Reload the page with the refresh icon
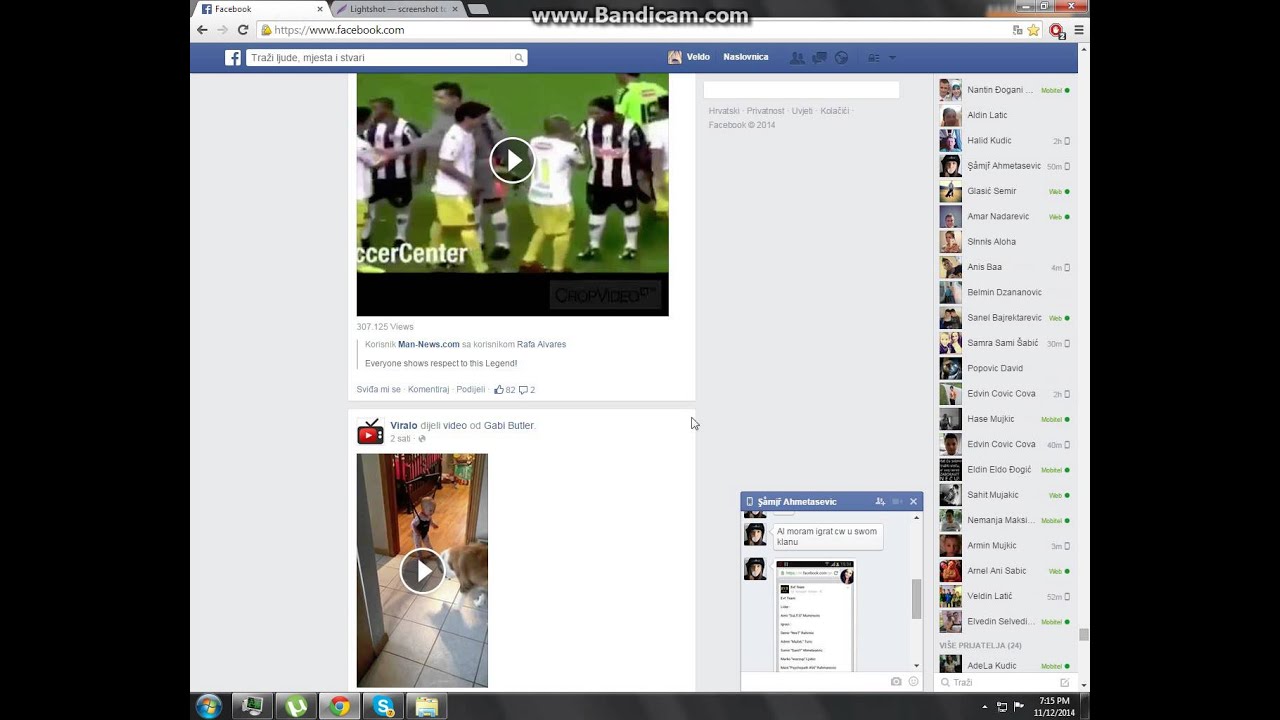The height and width of the screenshot is (720, 1280). tap(242, 30)
